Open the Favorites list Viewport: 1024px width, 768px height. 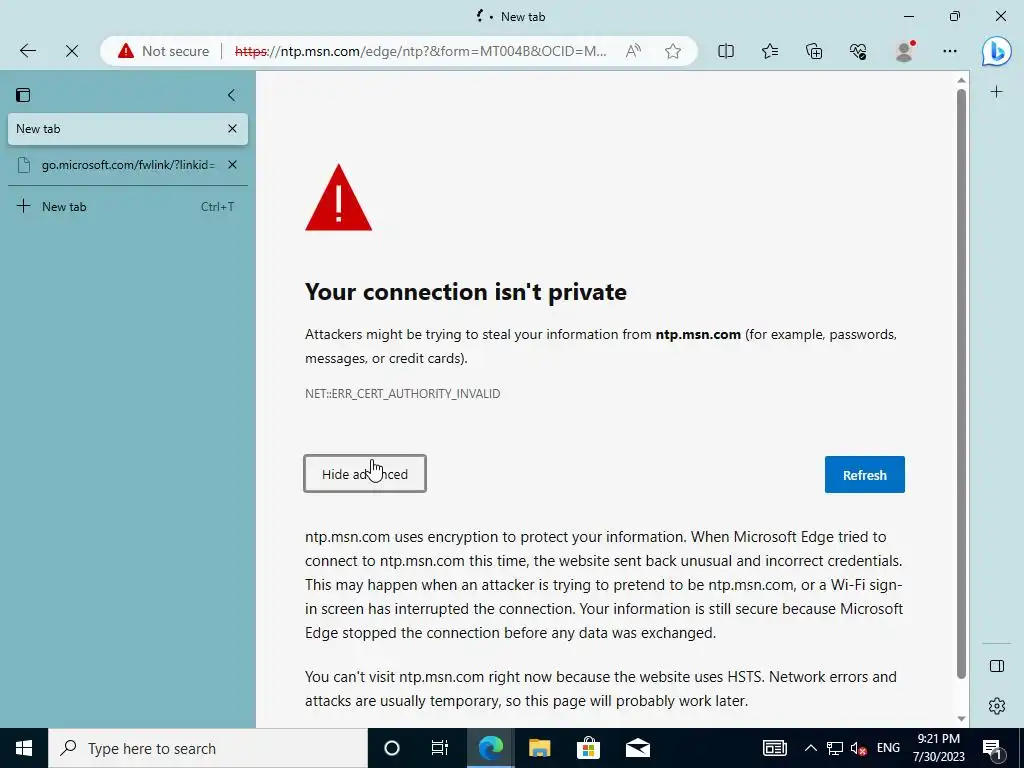point(770,51)
